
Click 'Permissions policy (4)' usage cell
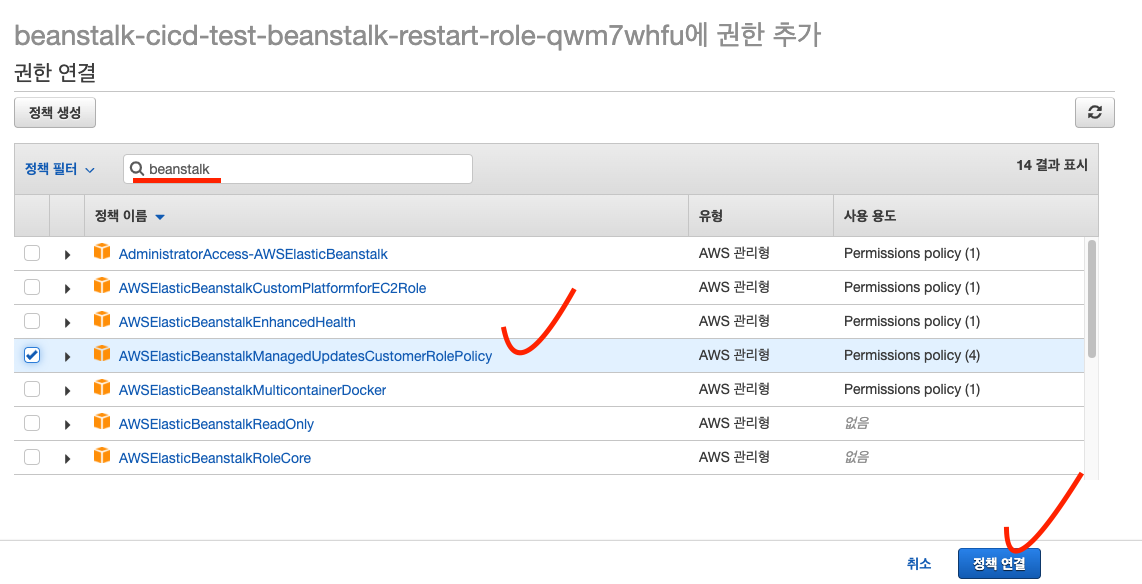pos(912,355)
